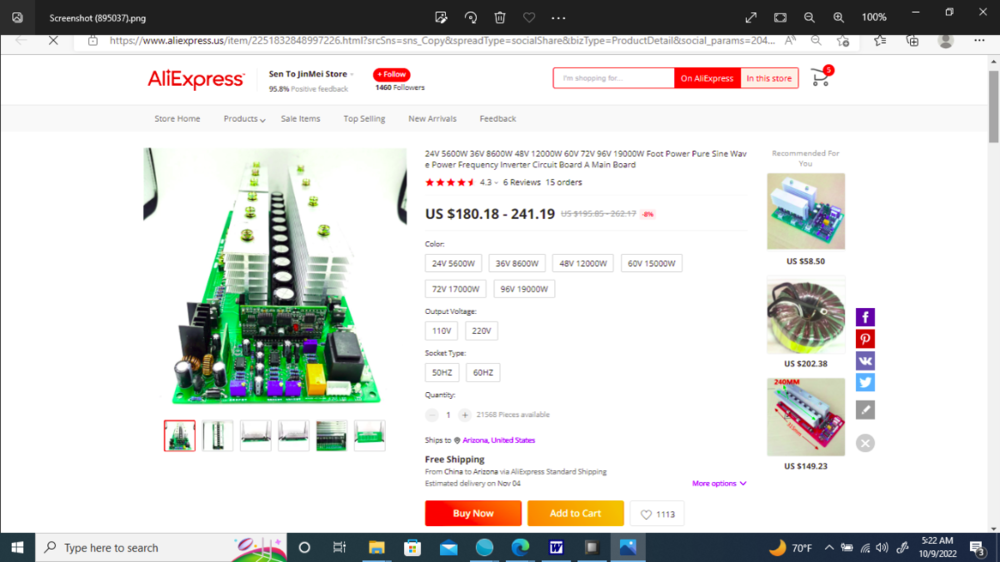Screen dimensions: 1000x562
Task: Open browser profile avatar
Action: (x=946, y=41)
